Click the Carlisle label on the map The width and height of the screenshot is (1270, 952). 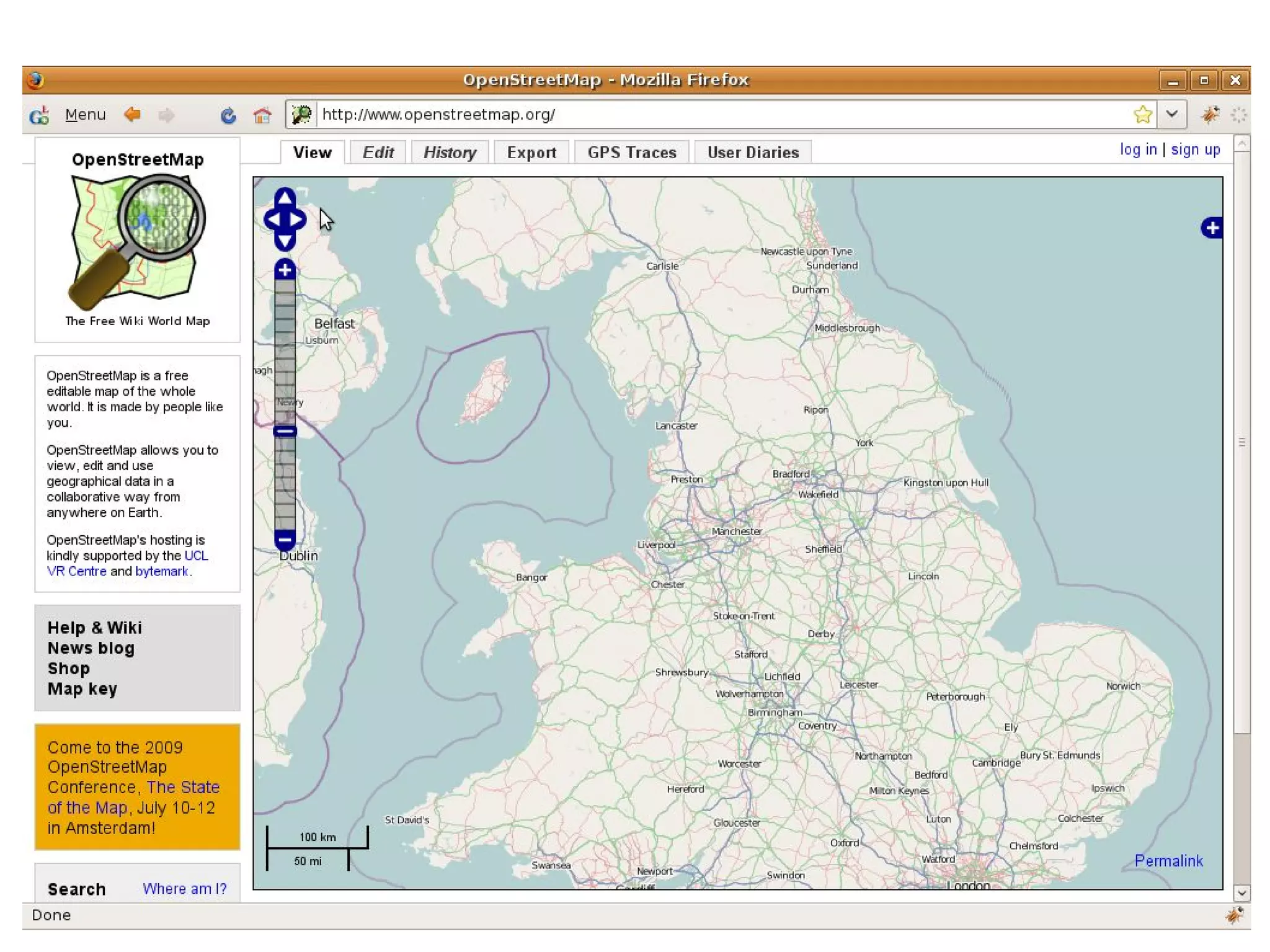pos(662,266)
